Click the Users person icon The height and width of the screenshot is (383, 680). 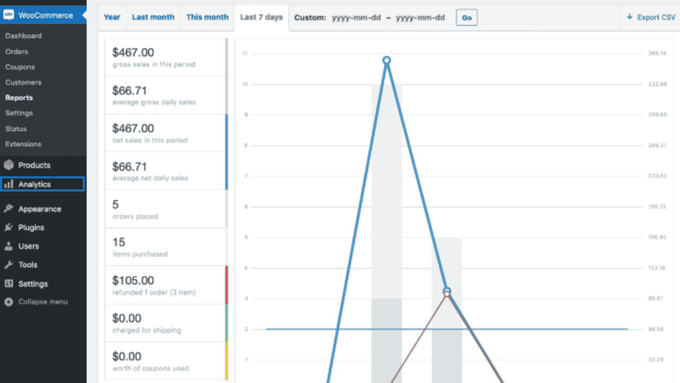(x=9, y=246)
